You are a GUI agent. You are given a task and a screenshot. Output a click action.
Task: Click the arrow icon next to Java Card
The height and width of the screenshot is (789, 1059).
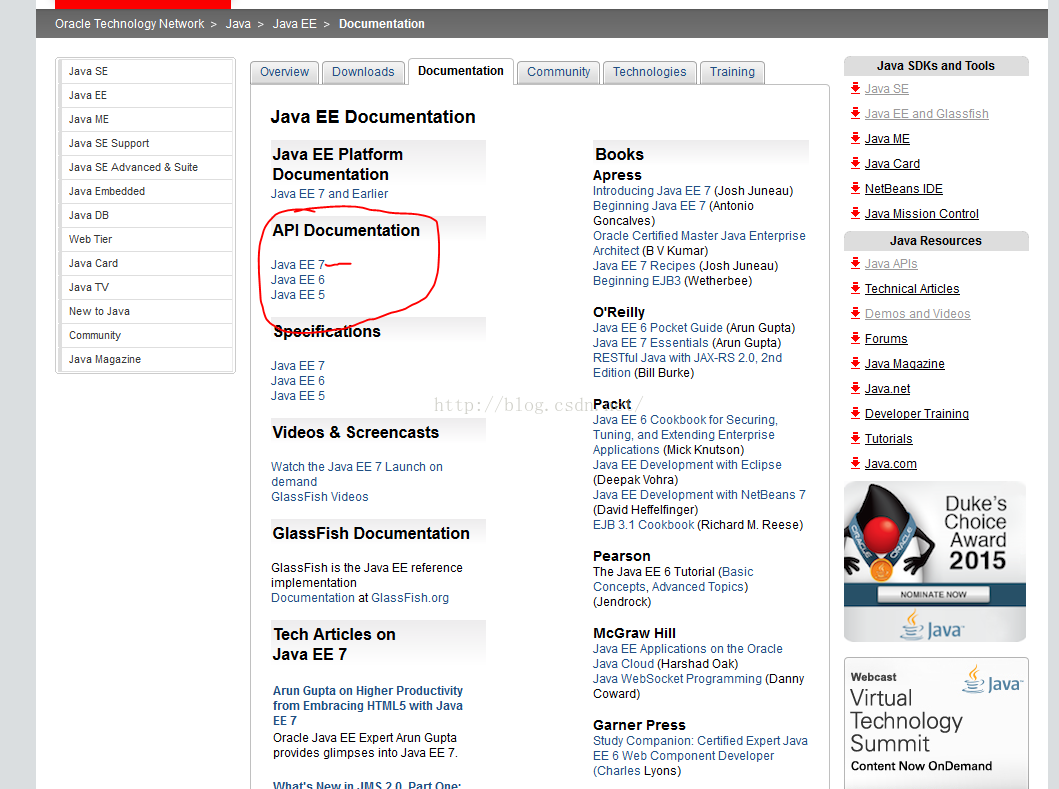pos(855,163)
